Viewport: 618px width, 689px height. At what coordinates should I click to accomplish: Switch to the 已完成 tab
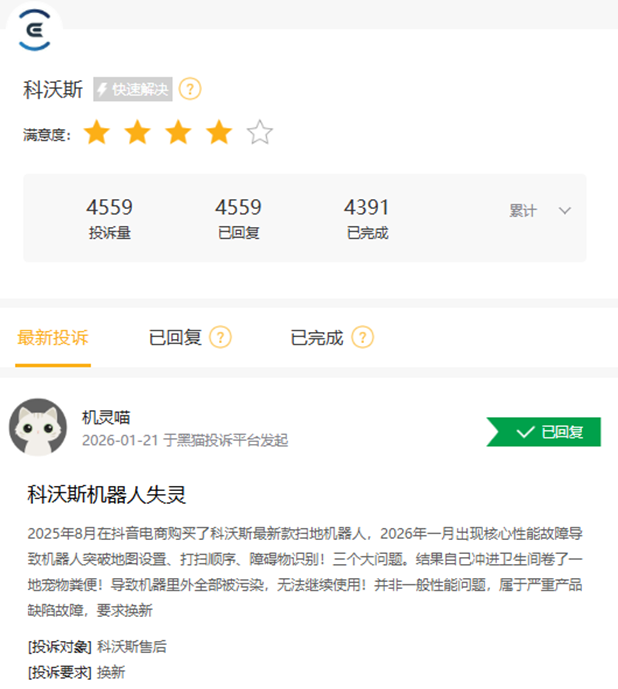pos(316,337)
